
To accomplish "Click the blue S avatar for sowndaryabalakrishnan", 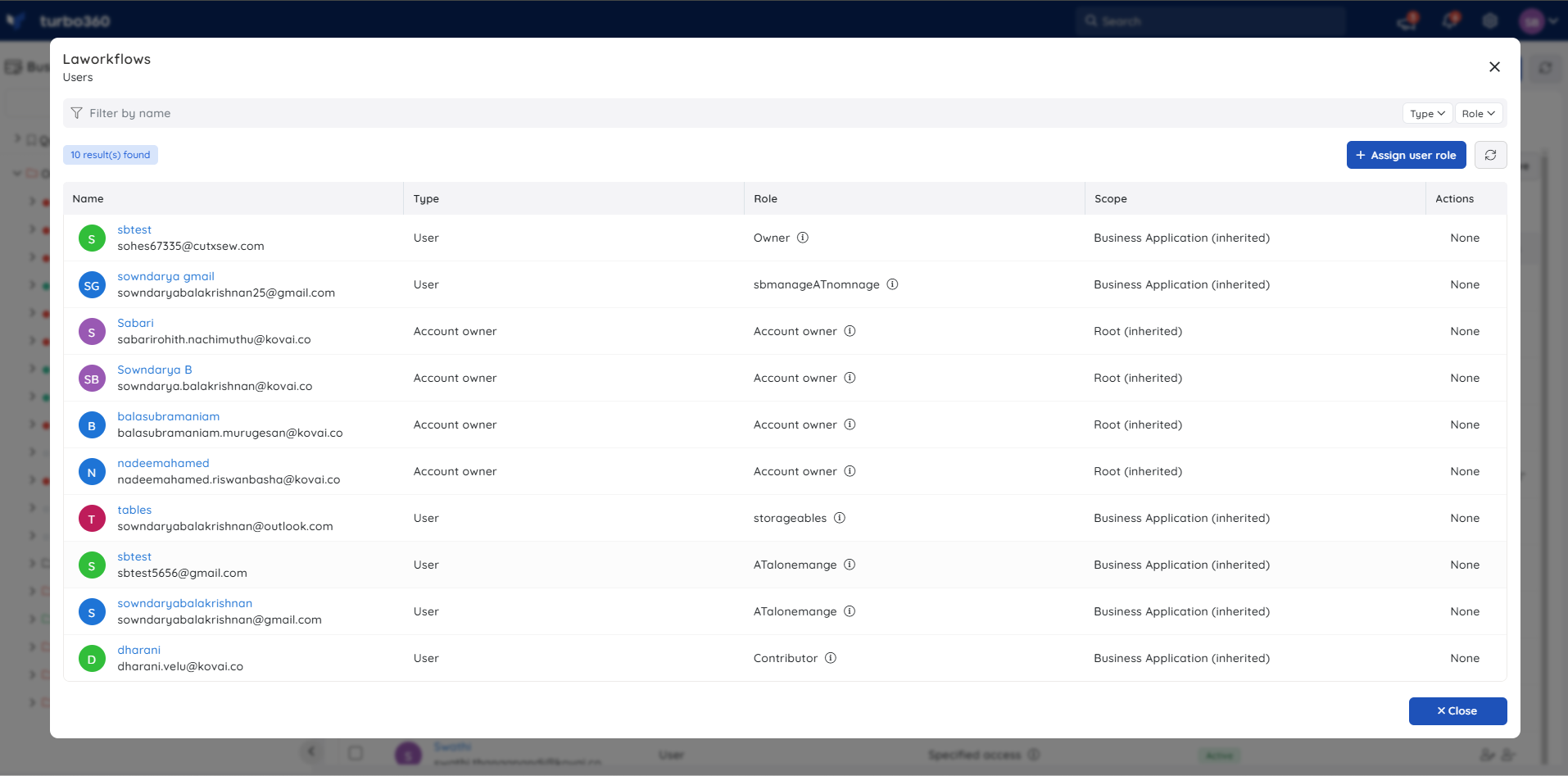I will pyautogui.click(x=92, y=612).
